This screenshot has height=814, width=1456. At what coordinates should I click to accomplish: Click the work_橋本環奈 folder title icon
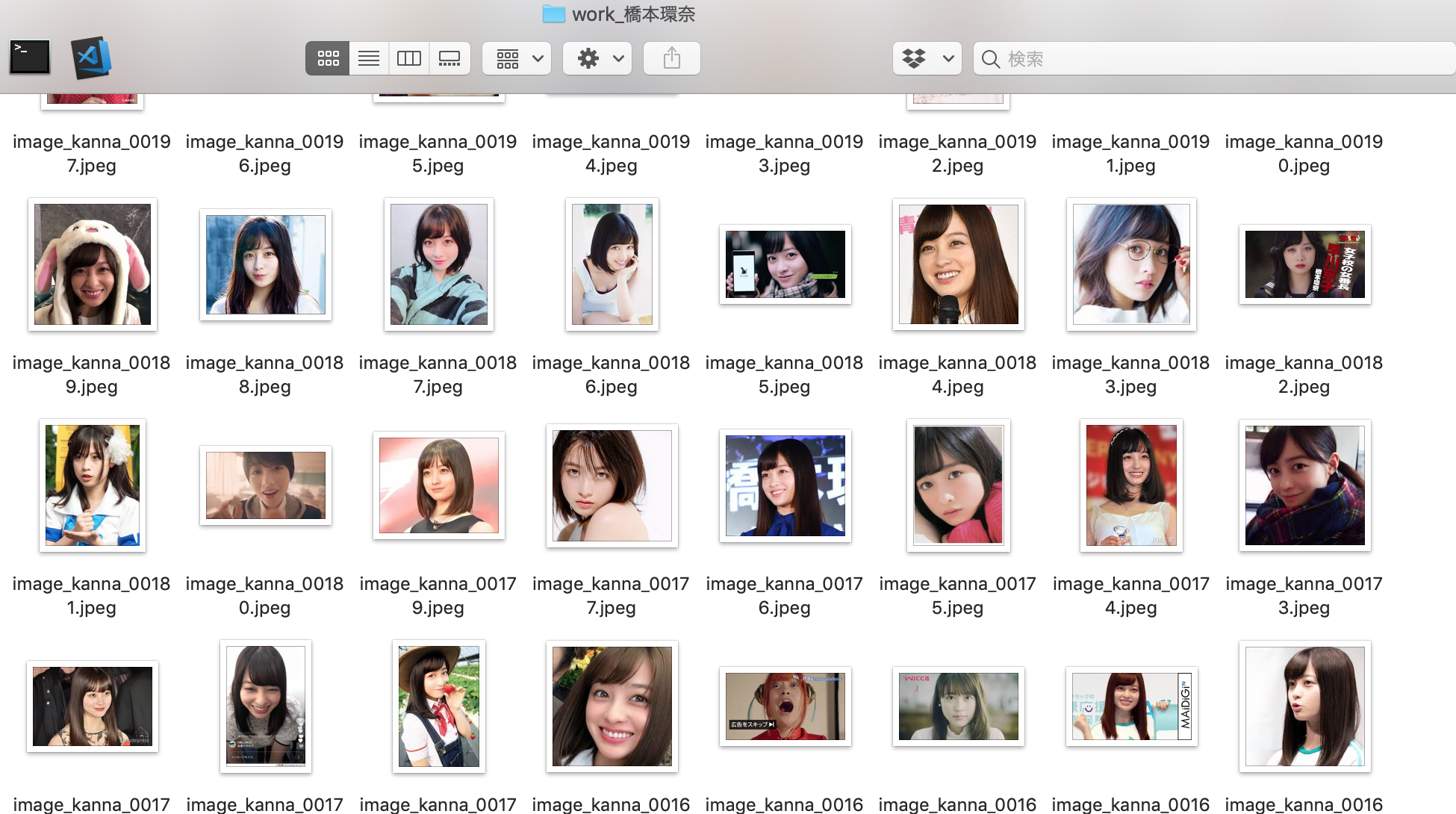[x=553, y=13]
